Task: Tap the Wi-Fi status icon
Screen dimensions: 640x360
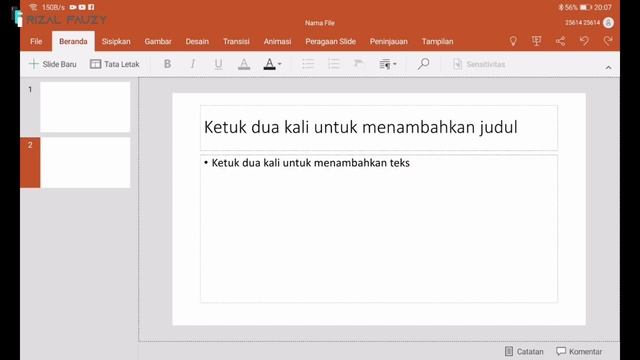Action: point(33,7)
